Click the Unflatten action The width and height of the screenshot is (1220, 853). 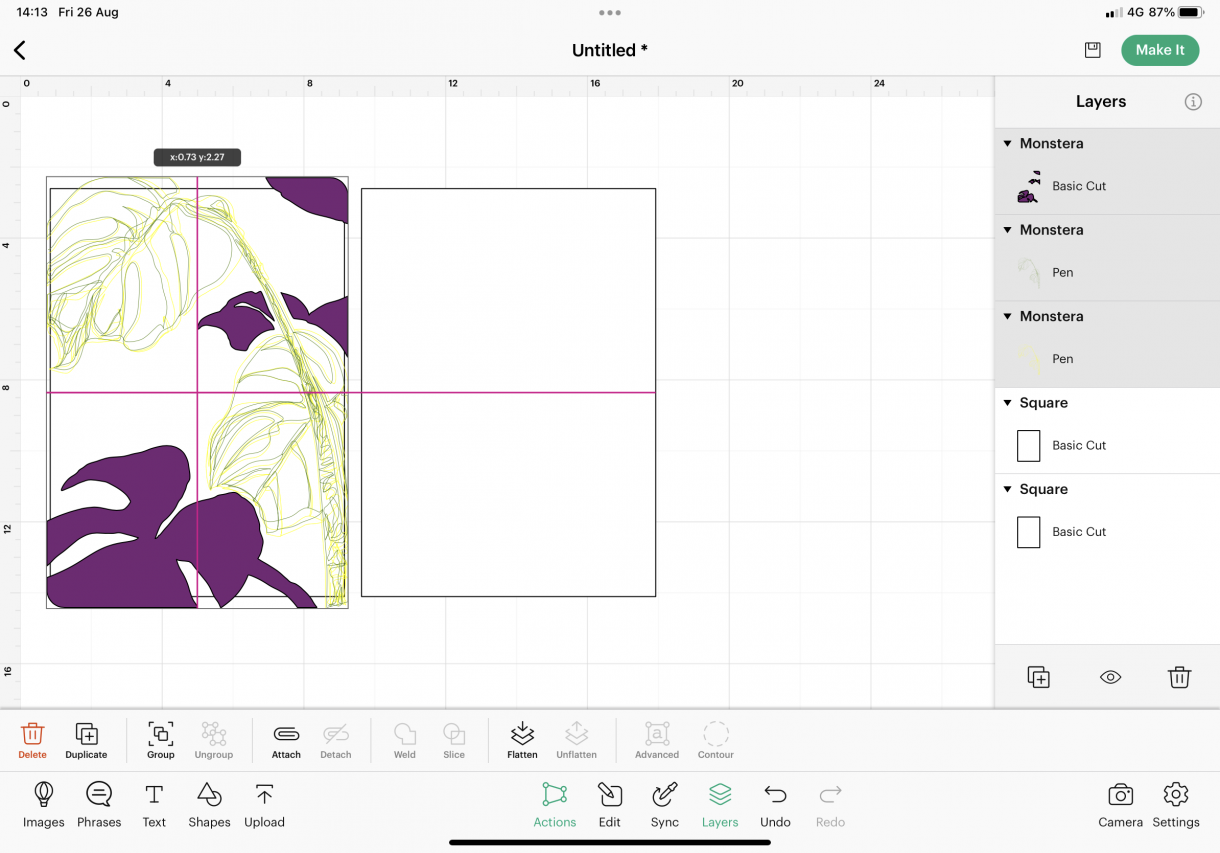pos(576,741)
